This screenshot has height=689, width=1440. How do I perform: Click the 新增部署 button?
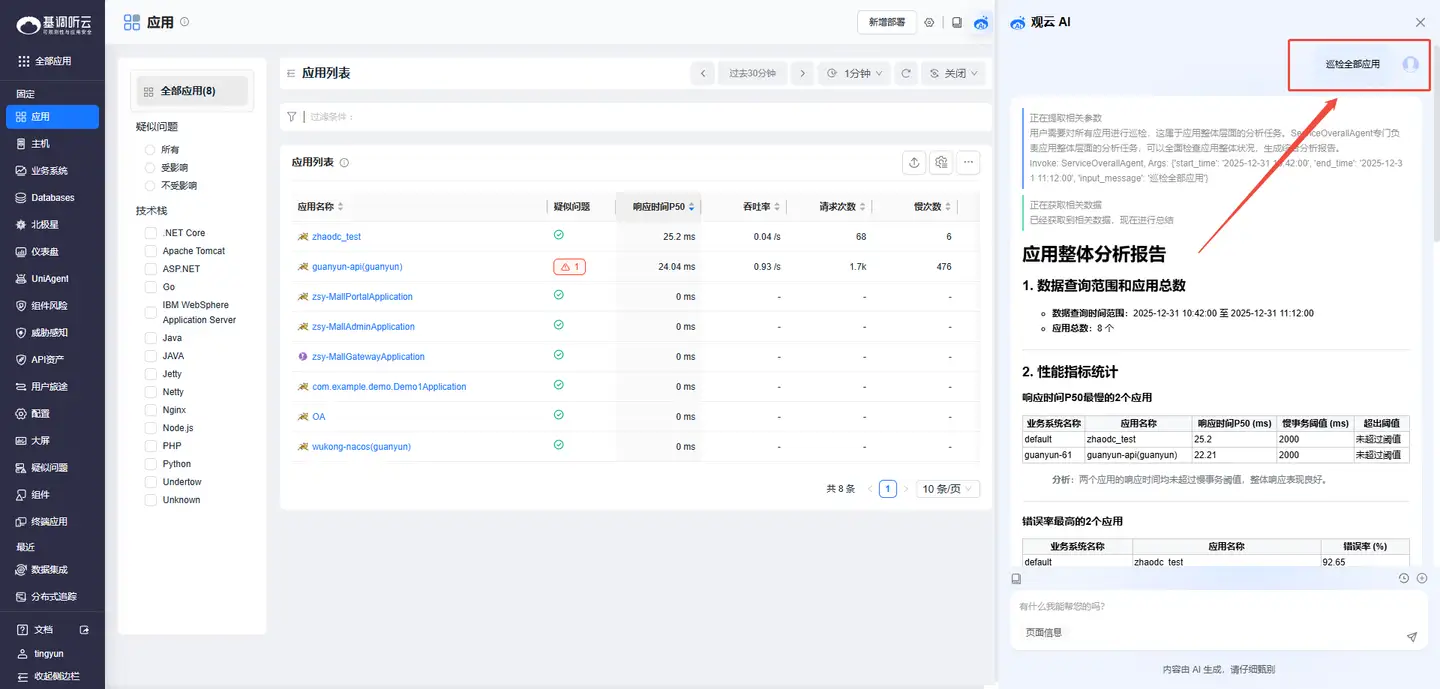click(886, 22)
